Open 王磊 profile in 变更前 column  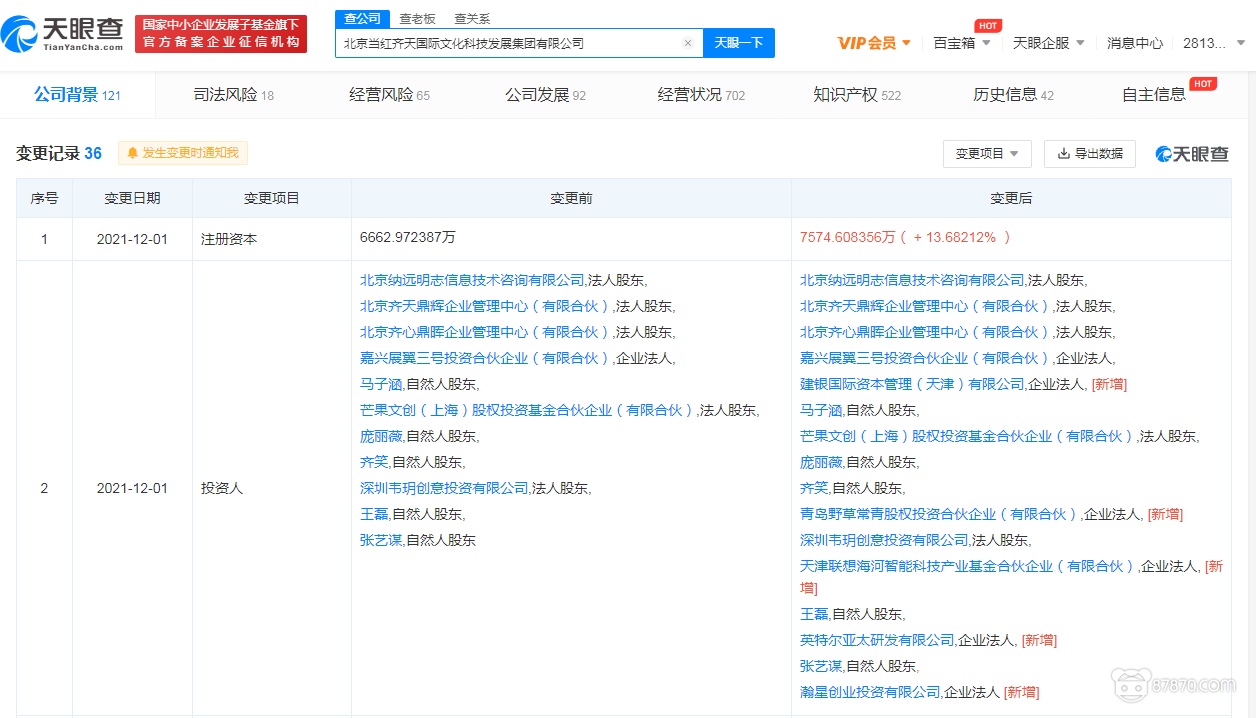[374, 514]
